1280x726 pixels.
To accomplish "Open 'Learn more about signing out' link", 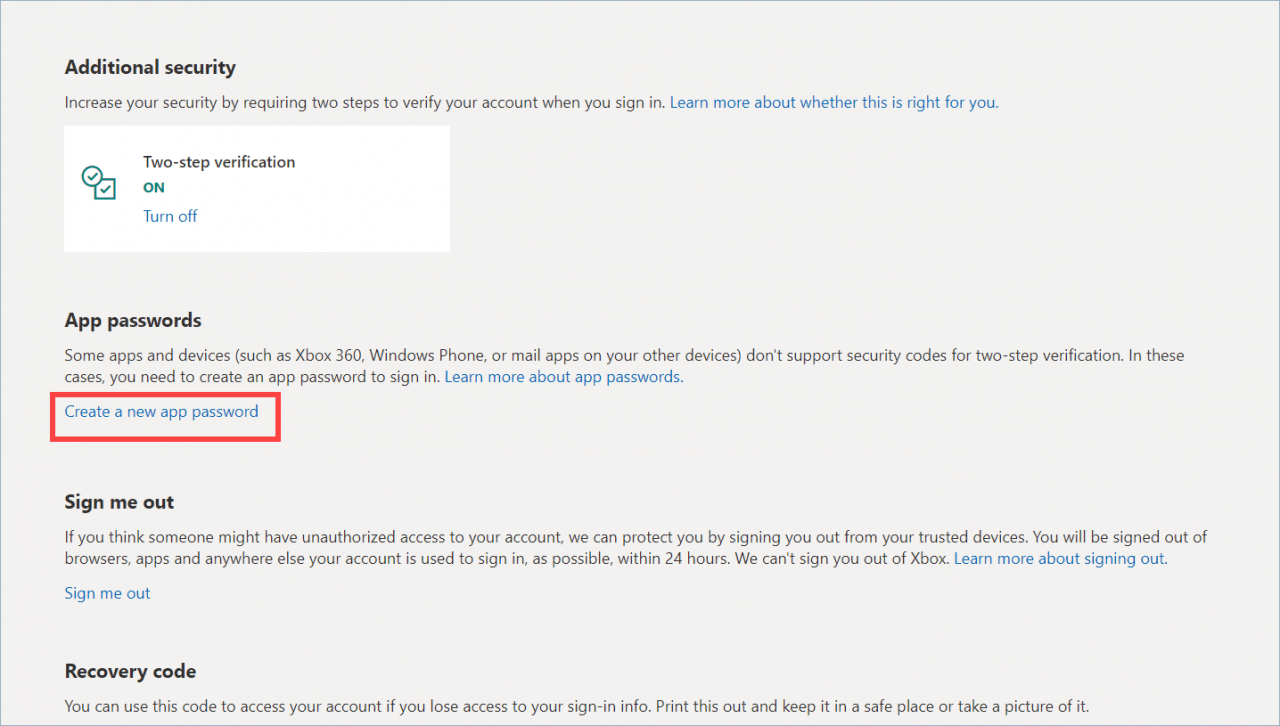I will 1059,558.
